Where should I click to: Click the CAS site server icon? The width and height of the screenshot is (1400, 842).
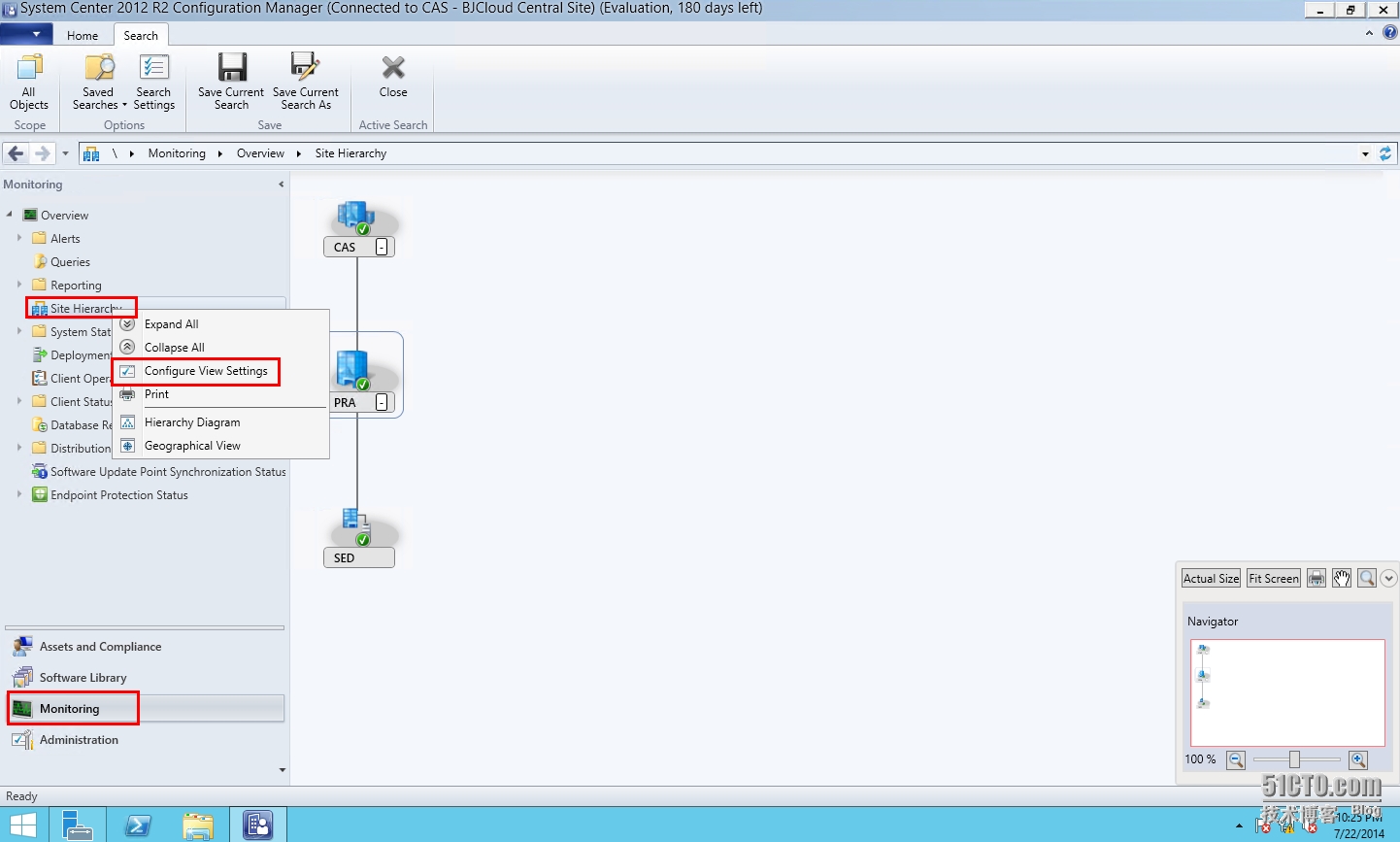[355, 218]
